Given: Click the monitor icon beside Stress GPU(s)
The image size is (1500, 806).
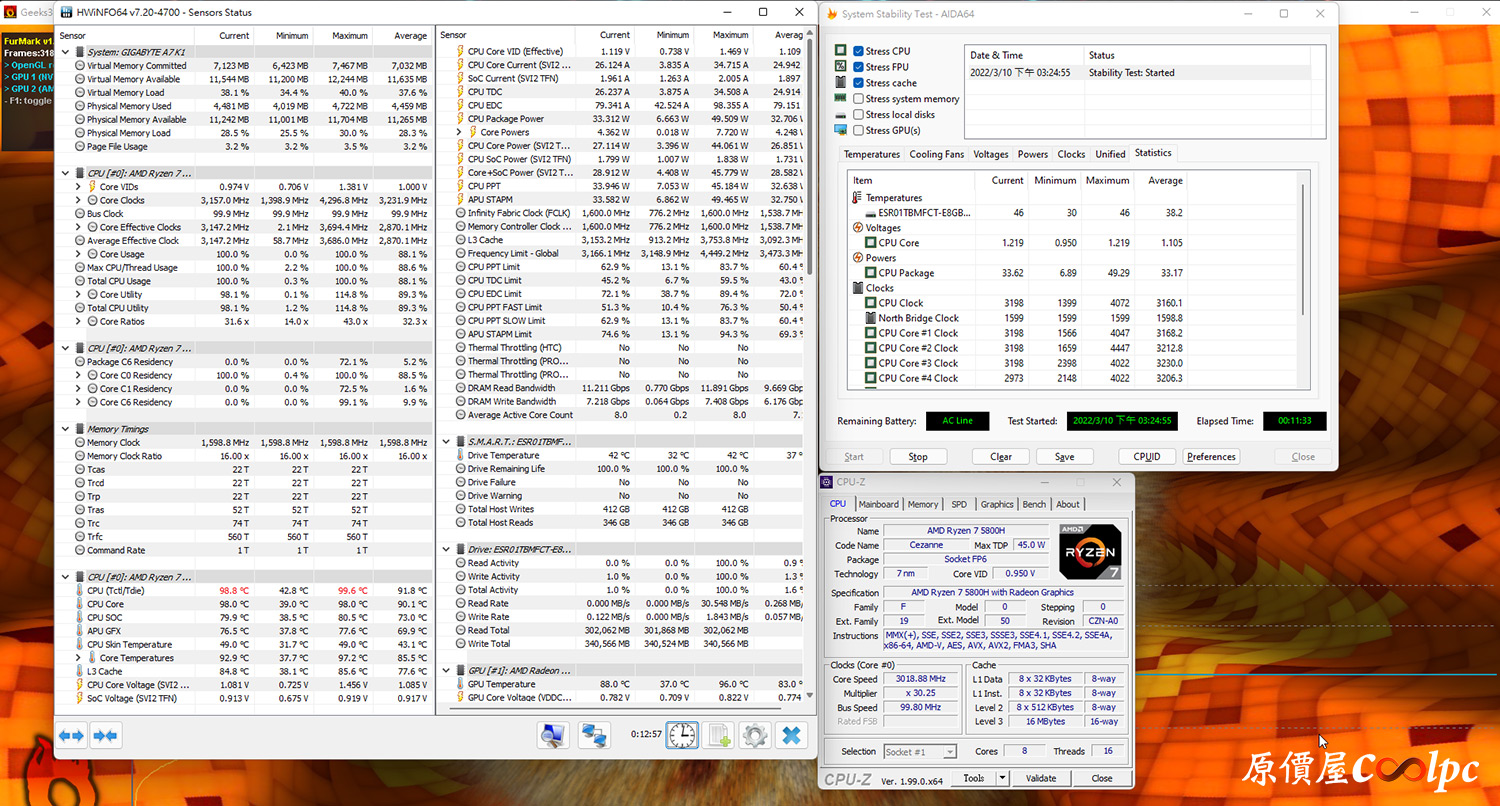Looking at the screenshot, I should coord(841,130).
